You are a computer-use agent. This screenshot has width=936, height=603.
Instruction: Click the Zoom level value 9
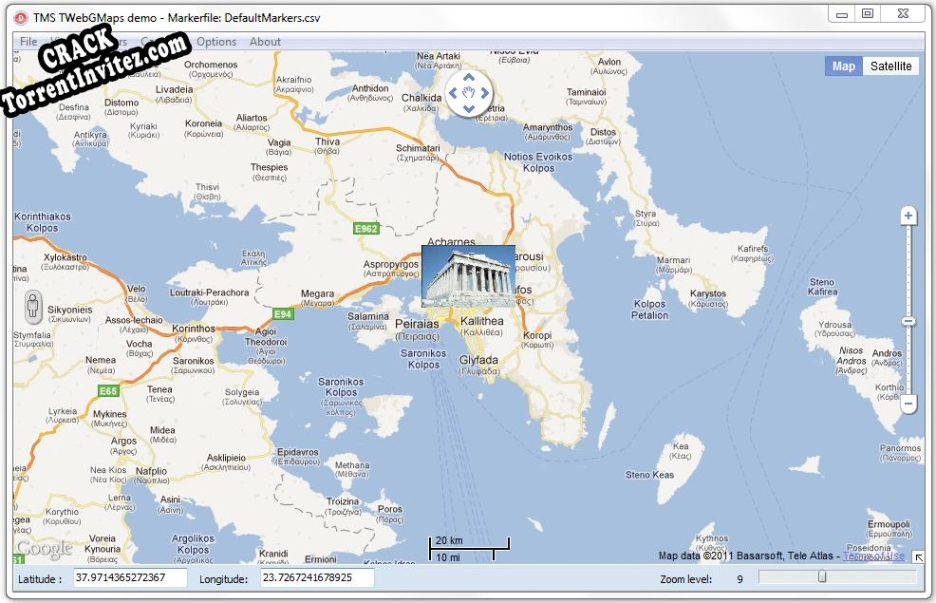point(740,579)
